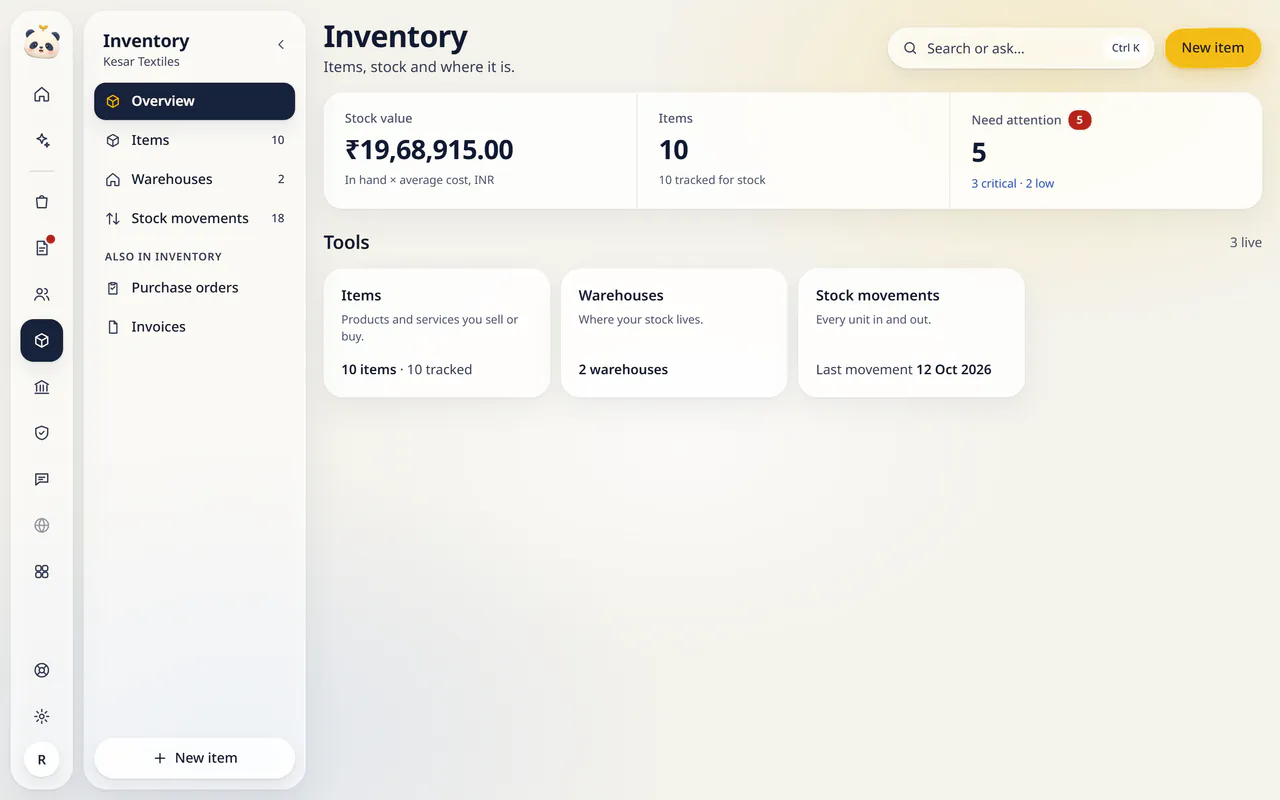Follow the '3 critical · 2 low' link

pyautogui.click(x=1012, y=184)
